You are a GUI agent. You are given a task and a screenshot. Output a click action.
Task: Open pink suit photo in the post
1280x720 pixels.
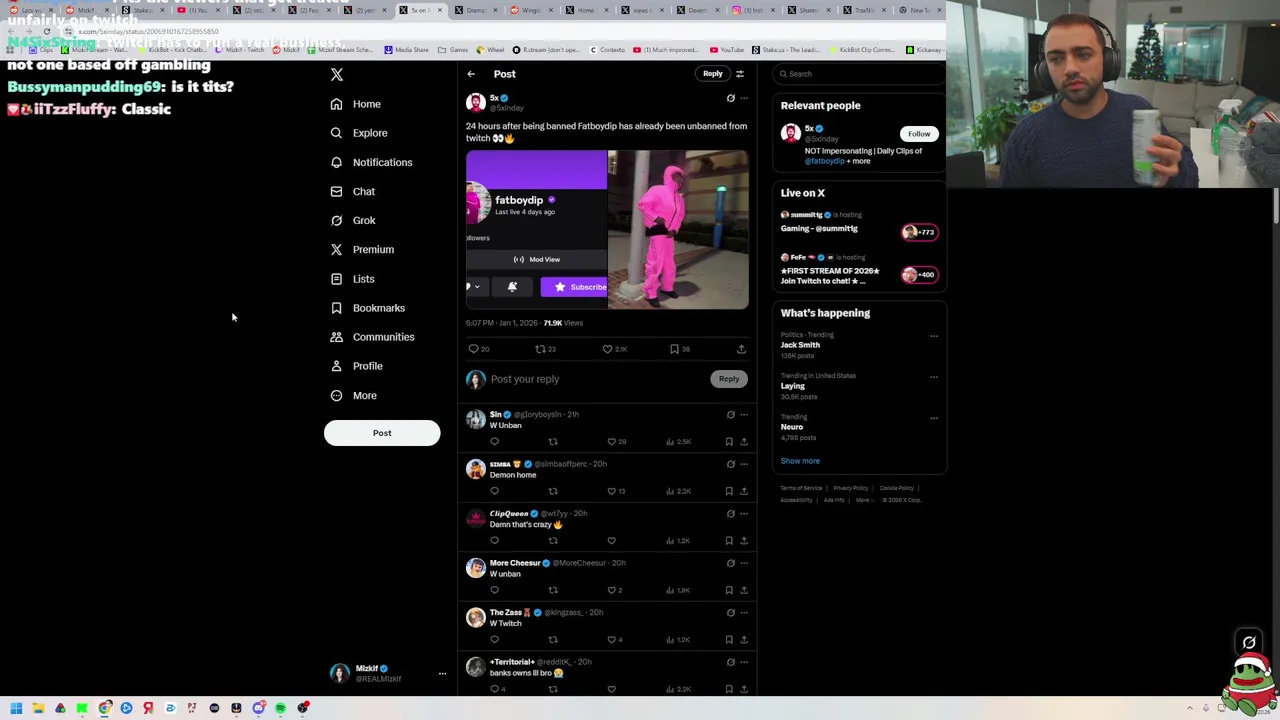tap(678, 229)
